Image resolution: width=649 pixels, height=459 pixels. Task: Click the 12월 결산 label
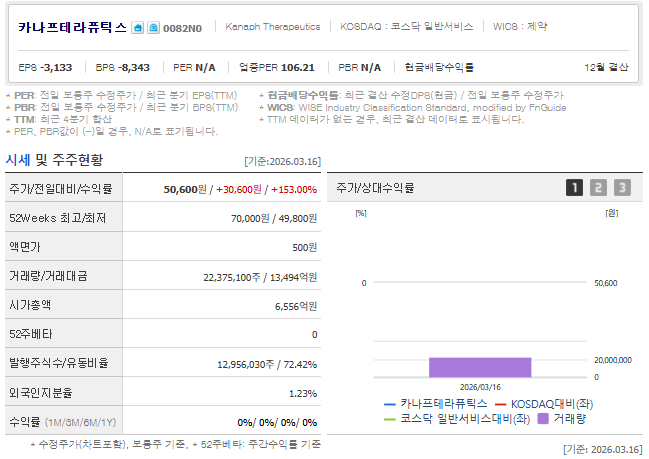(606, 67)
